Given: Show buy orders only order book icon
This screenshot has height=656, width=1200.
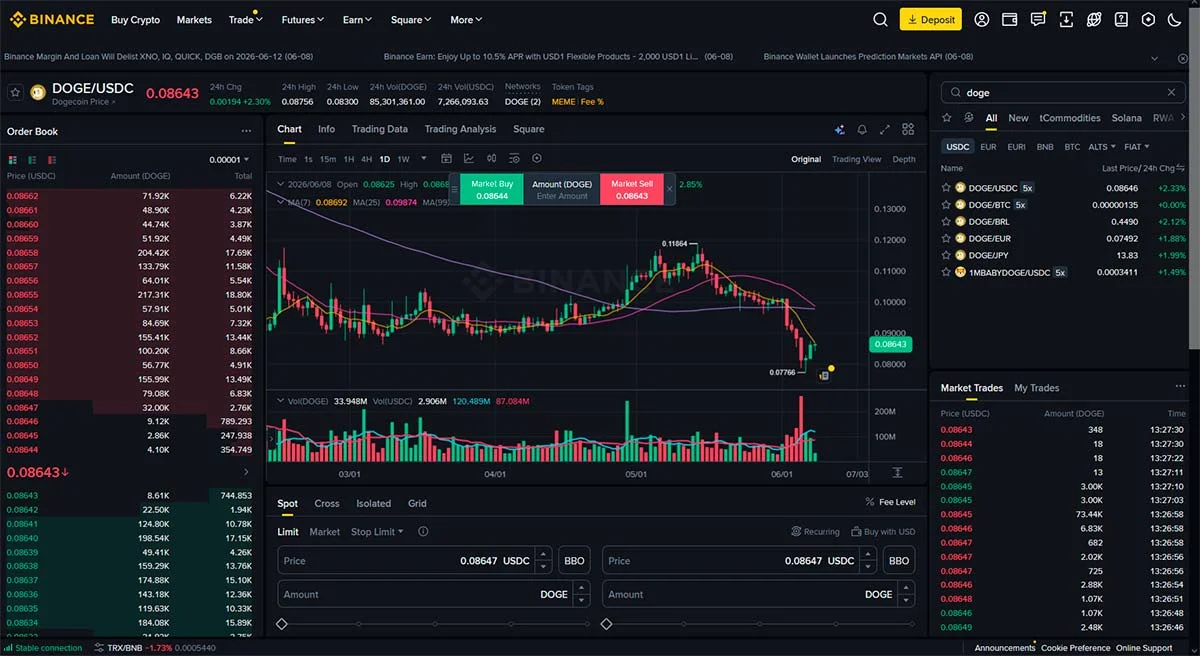Looking at the screenshot, I should [32, 159].
